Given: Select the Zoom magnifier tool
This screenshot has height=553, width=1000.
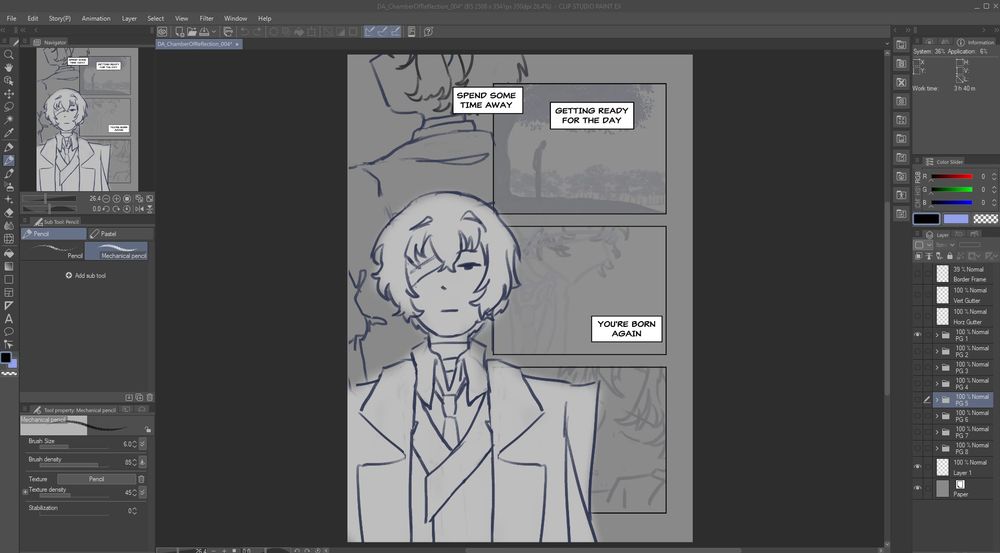Looking at the screenshot, I should (9, 54).
